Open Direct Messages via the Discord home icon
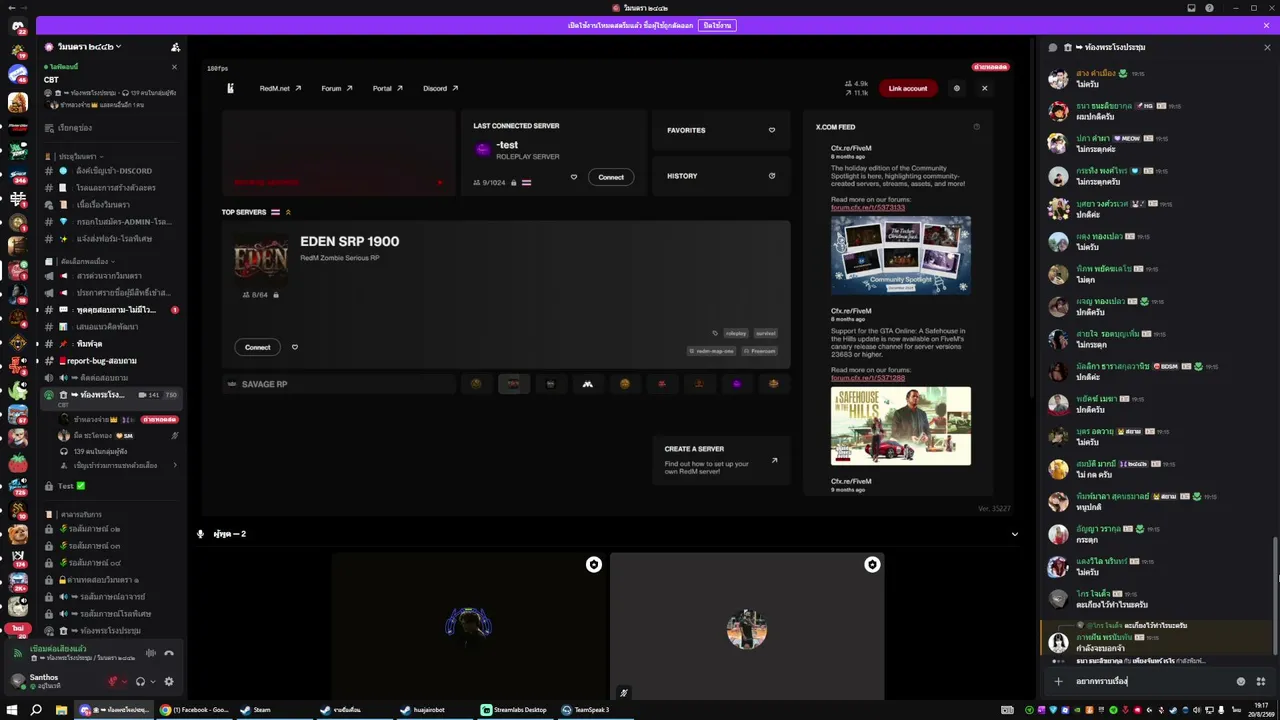The image size is (1280, 720). [x=18, y=26]
